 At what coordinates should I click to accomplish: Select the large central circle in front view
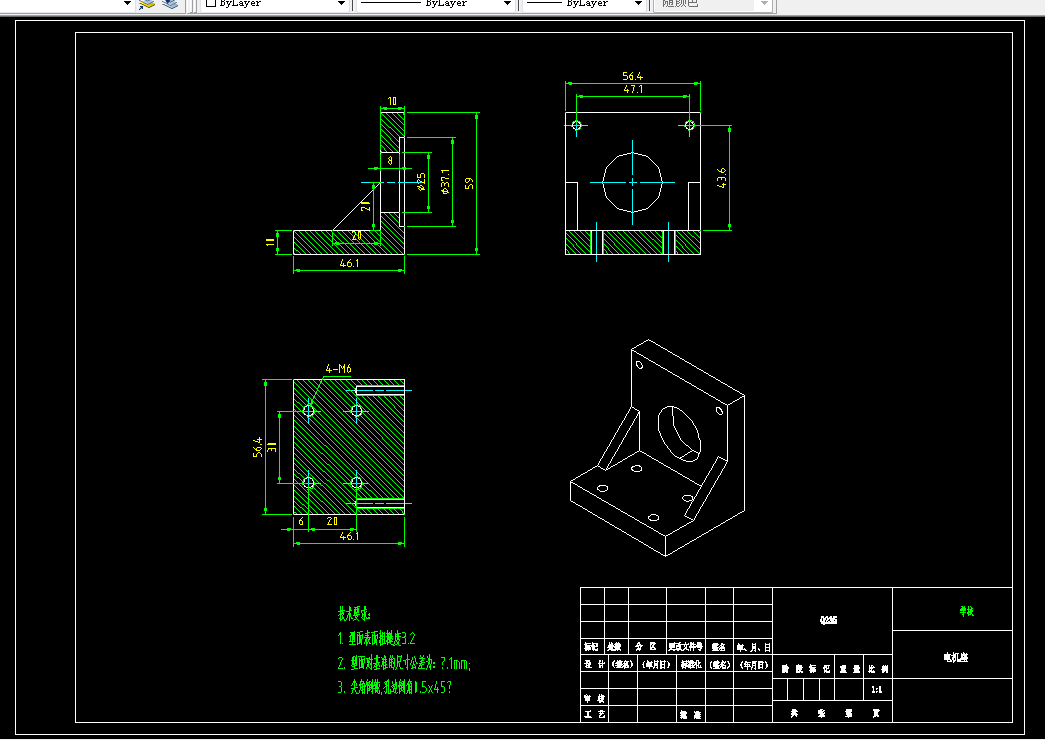632,182
